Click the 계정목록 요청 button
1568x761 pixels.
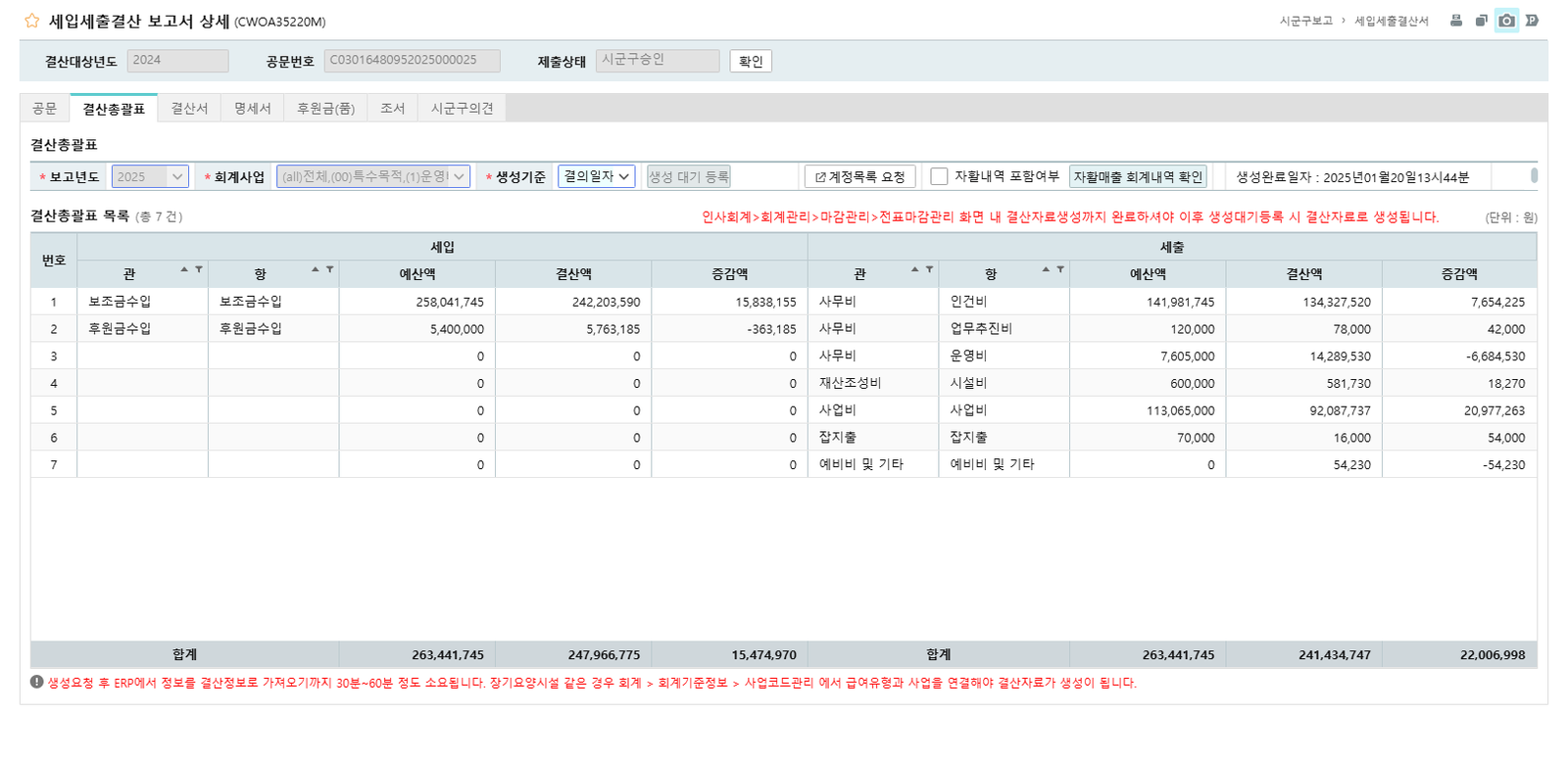[859, 176]
